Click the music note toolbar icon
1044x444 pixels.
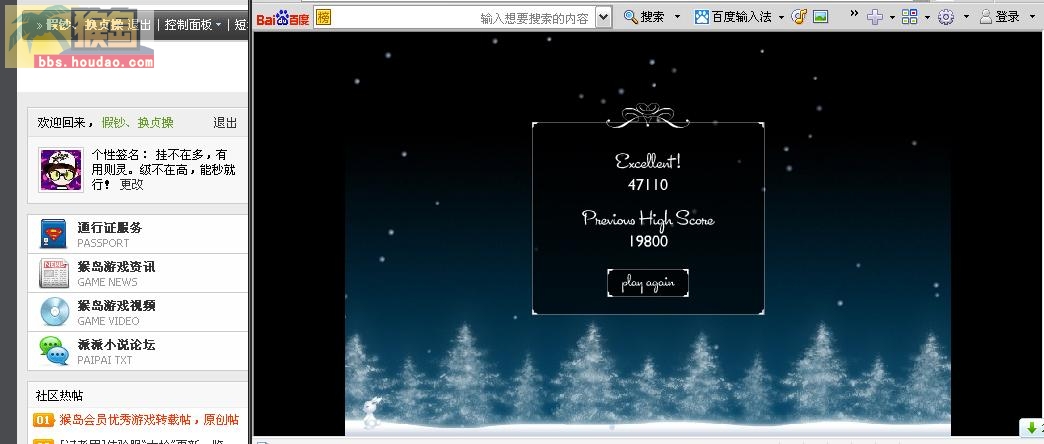pos(799,17)
